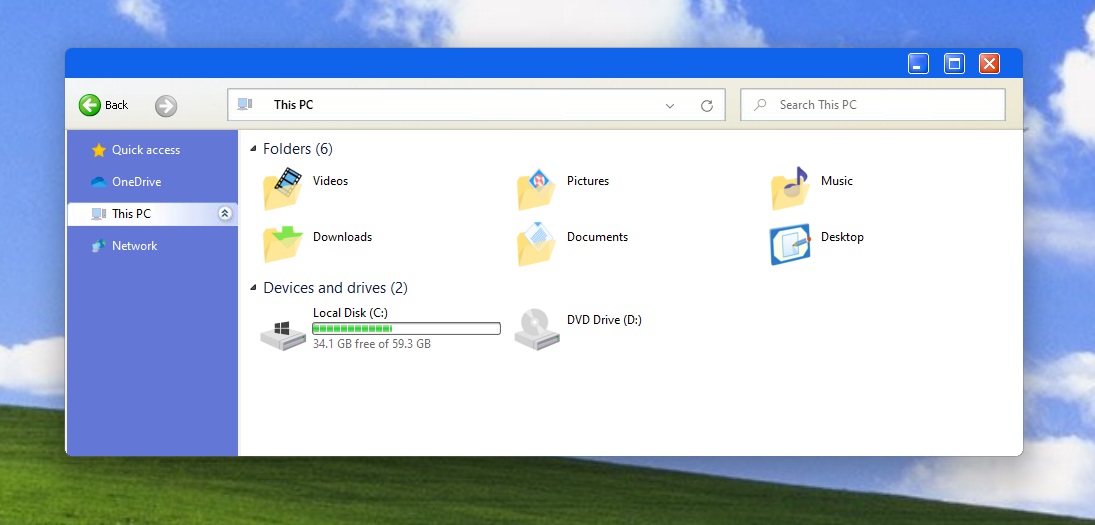Select Quick access in the sidebar
This screenshot has width=1095, height=525.
coord(145,150)
